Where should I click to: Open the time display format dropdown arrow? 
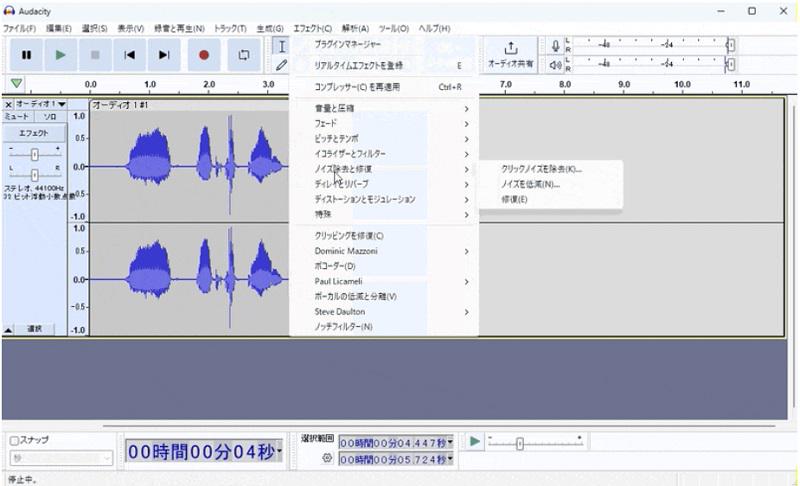(x=279, y=451)
